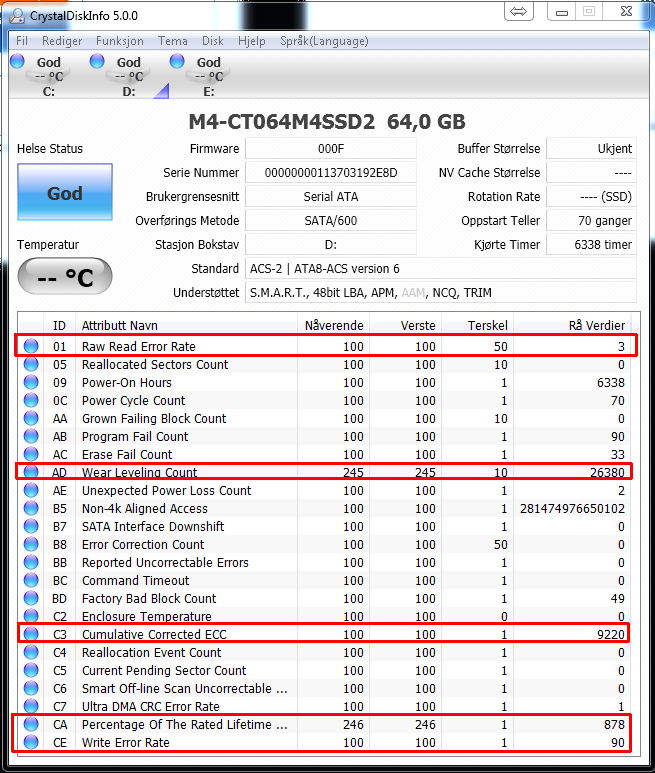
Task: Open the Funksjon menu
Action: click(x=120, y=41)
